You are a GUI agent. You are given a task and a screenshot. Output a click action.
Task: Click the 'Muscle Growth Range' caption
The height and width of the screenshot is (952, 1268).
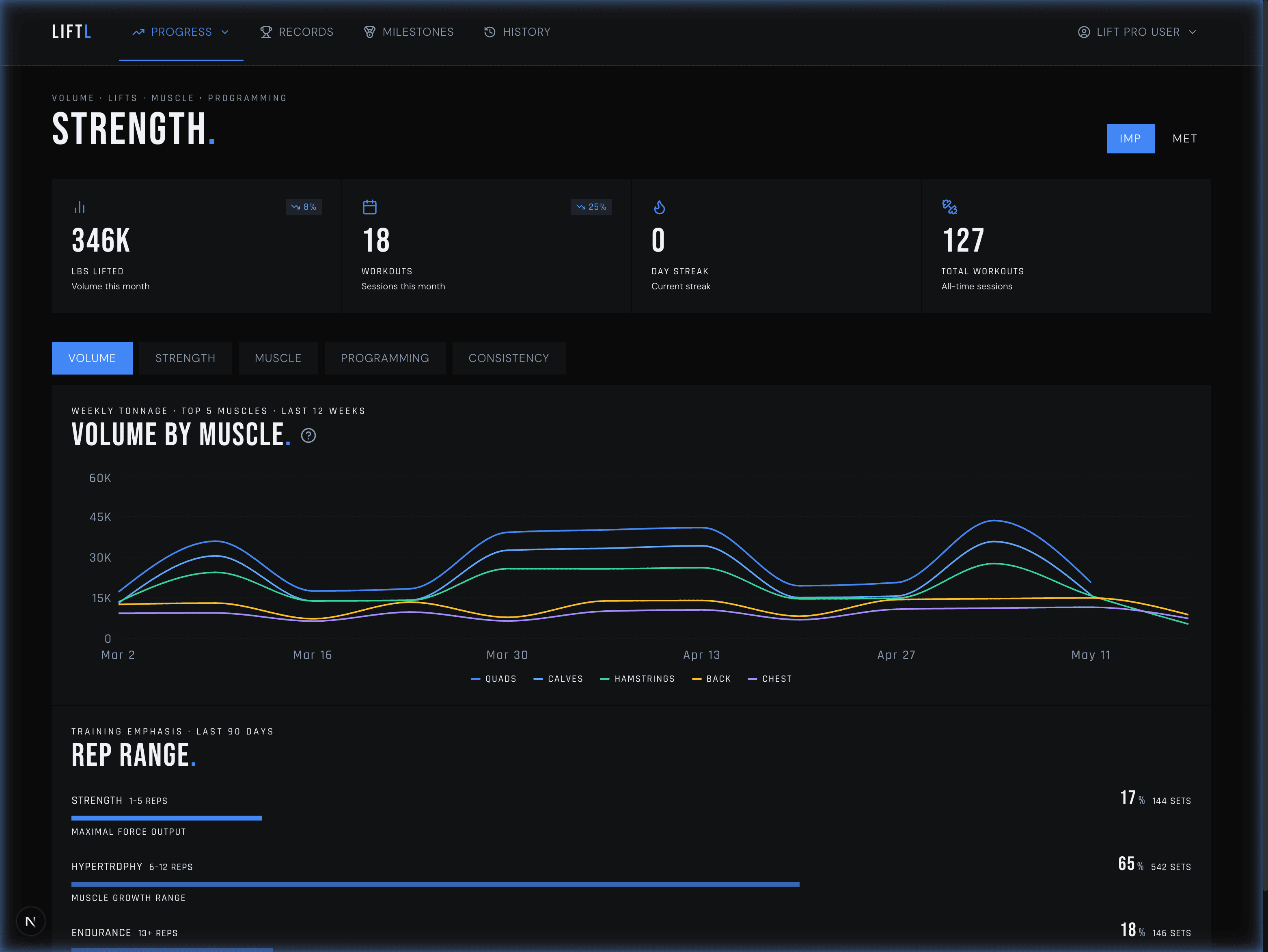(128, 898)
